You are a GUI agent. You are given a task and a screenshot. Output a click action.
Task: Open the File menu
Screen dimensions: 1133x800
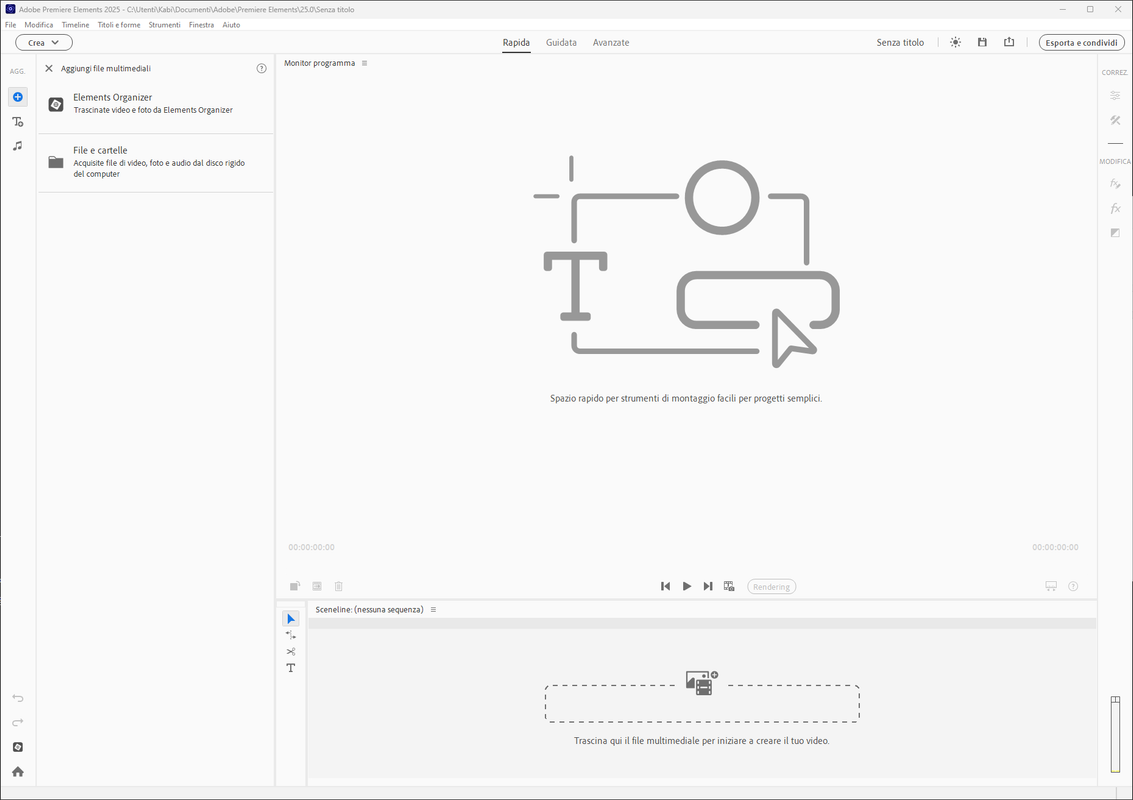pos(11,25)
